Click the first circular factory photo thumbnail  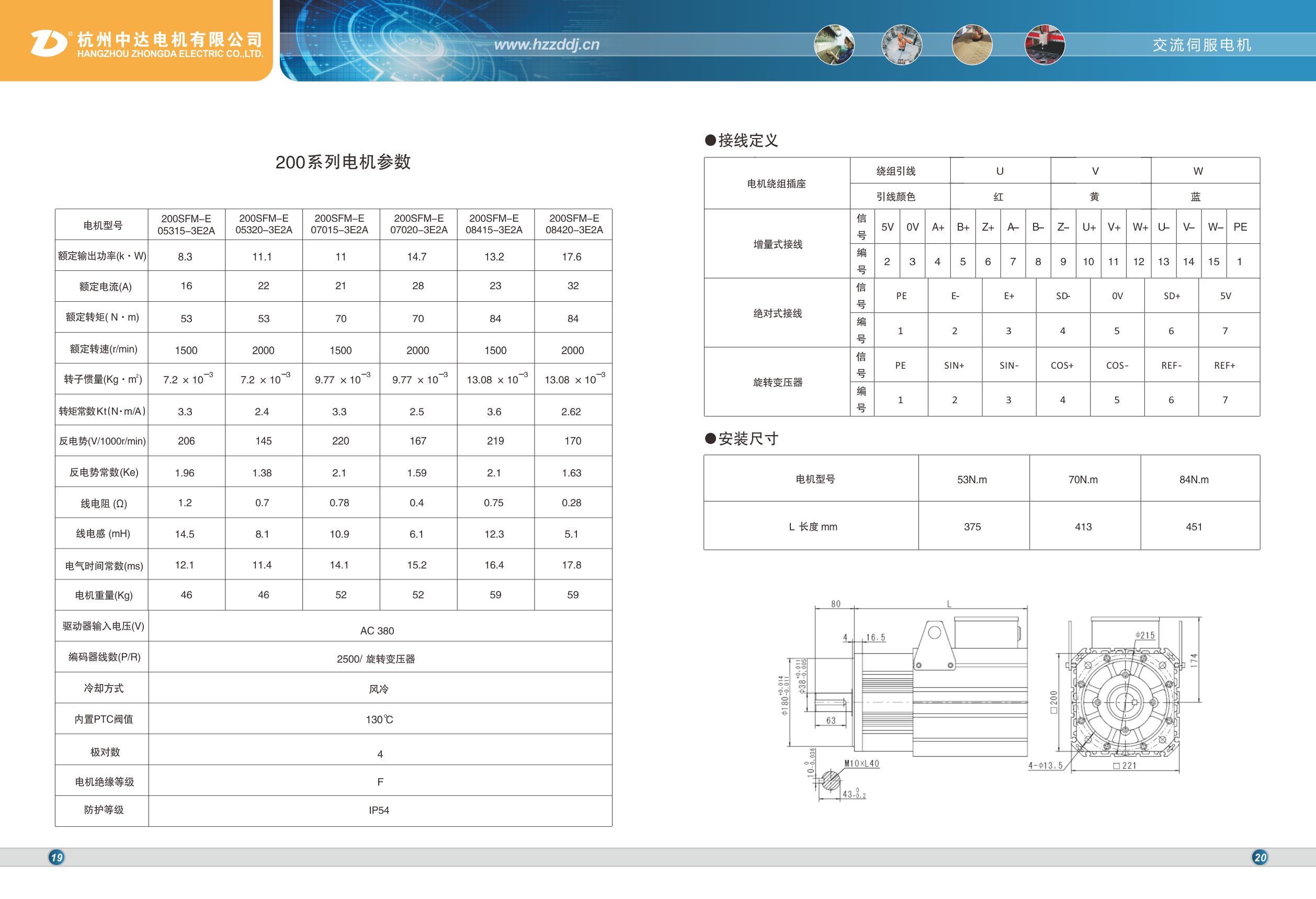834,45
